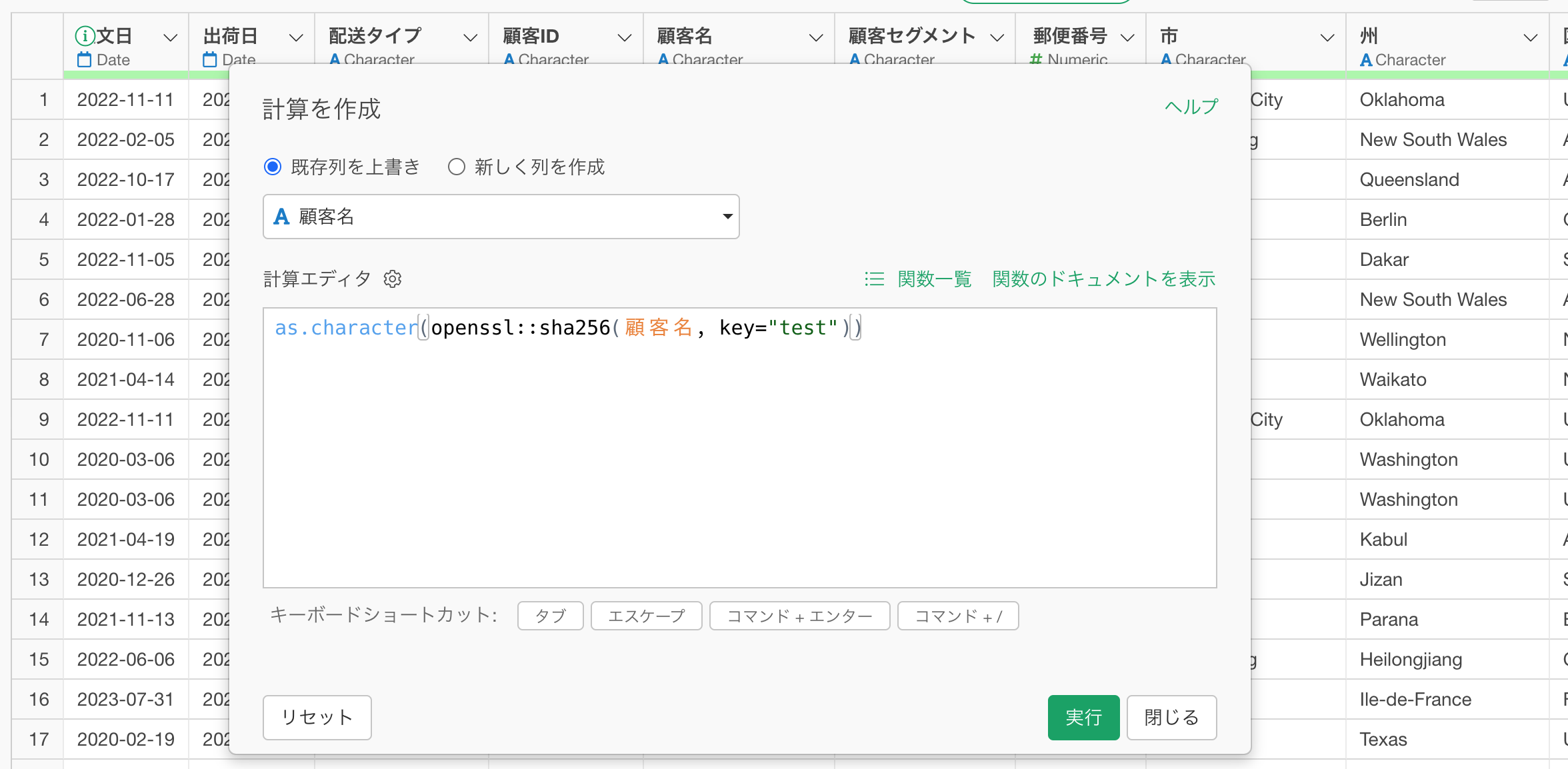
Task: Click the info icon on 注文日 column
Action: 85,36
